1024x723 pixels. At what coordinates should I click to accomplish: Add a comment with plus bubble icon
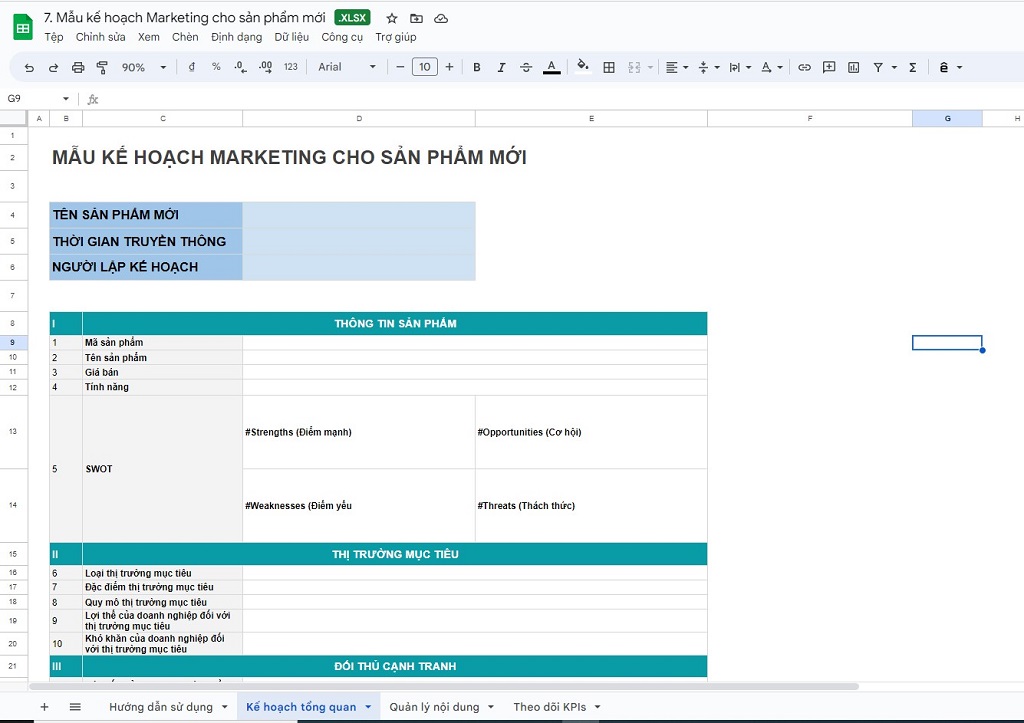(829, 67)
